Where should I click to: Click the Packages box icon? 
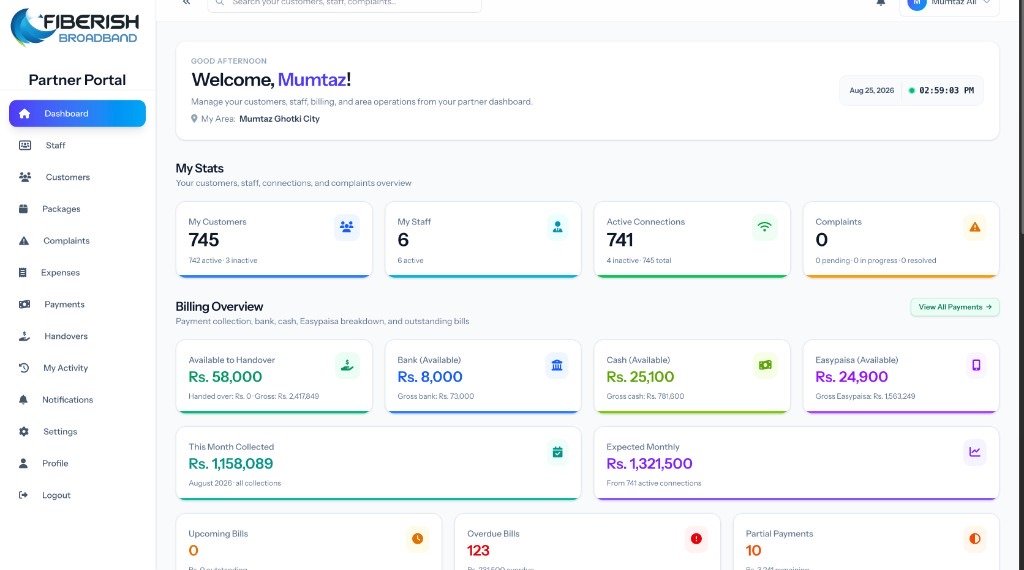(x=24, y=209)
